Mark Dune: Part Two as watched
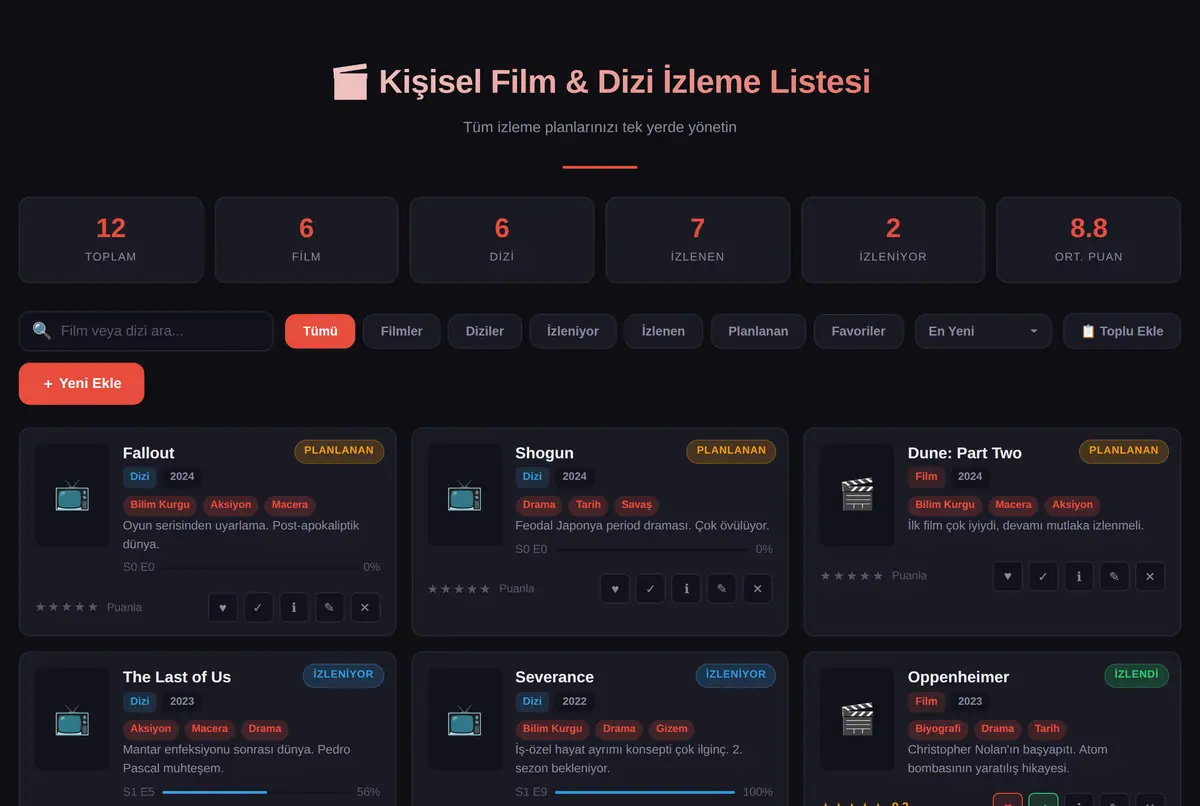This screenshot has width=1200, height=806. click(1043, 576)
